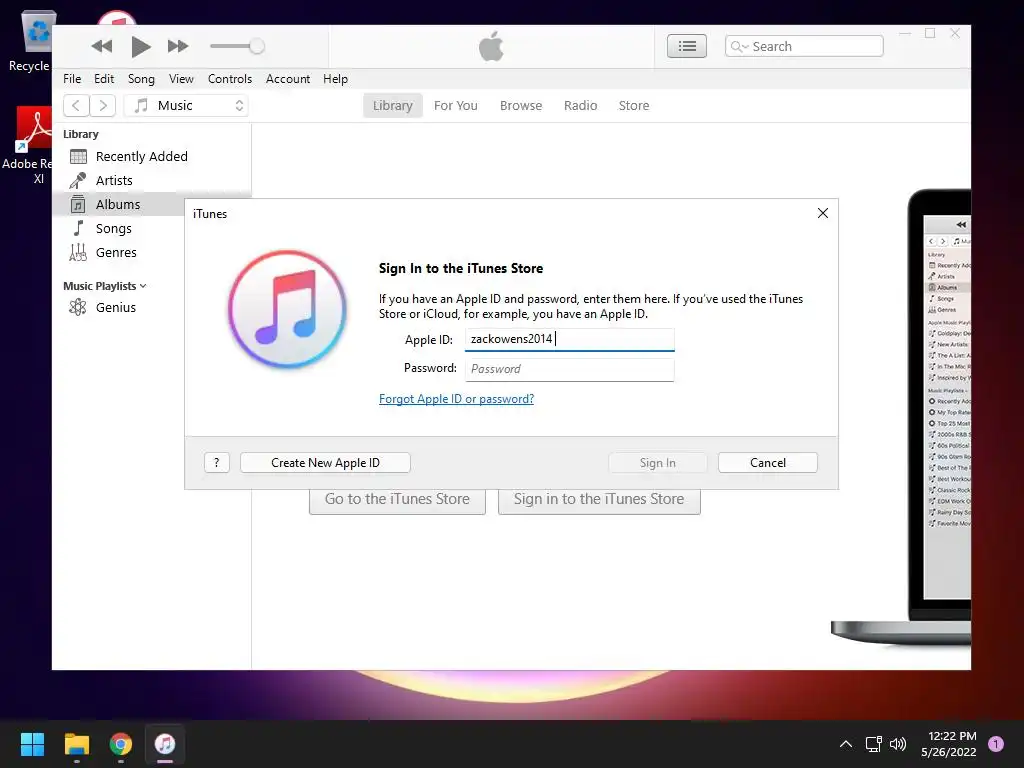Viewport: 1024px width, 768px height.
Task: Open the list view button beside search
Action: coord(686,46)
